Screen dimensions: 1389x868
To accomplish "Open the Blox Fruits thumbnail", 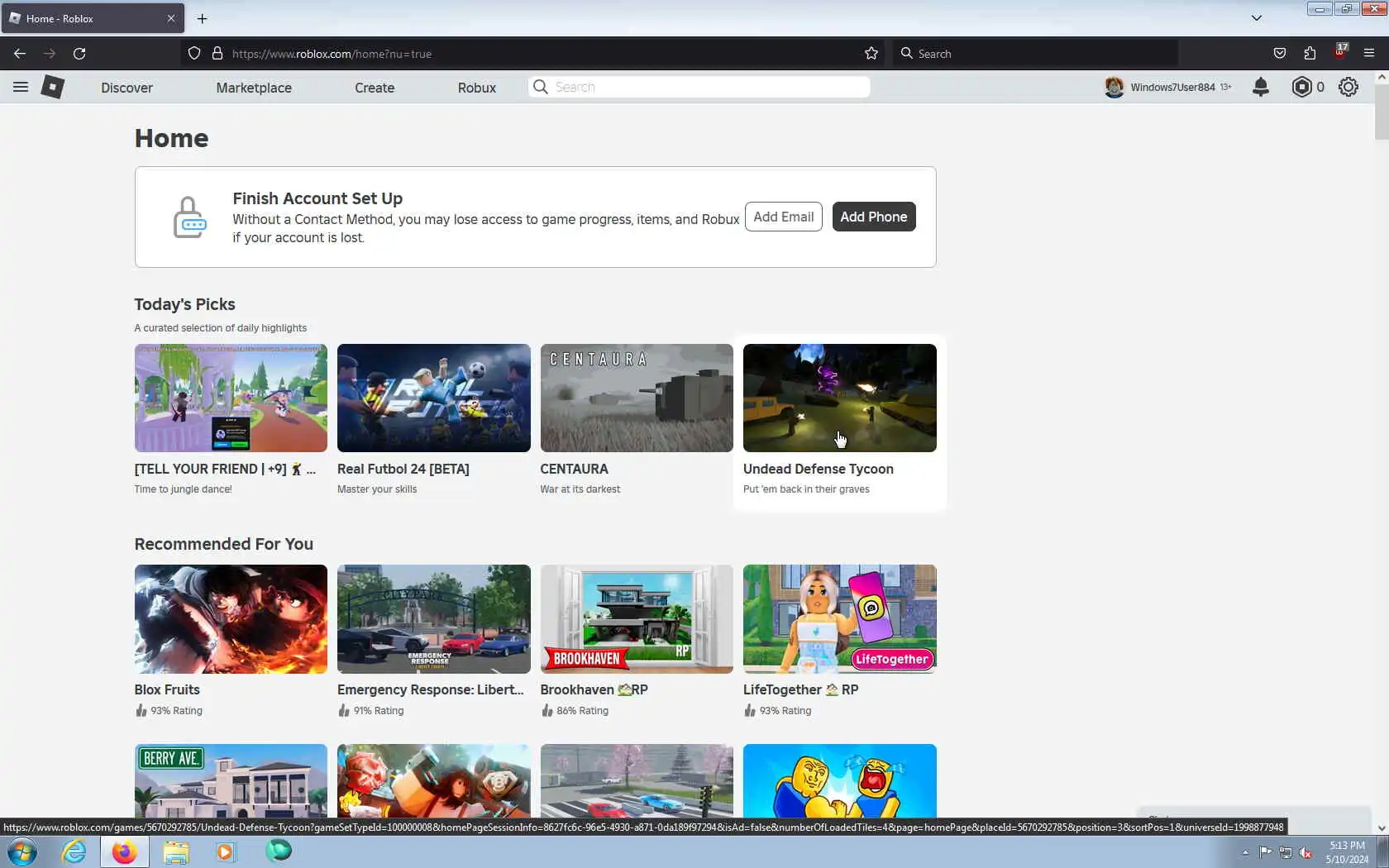I will click(x=231, y=619).
